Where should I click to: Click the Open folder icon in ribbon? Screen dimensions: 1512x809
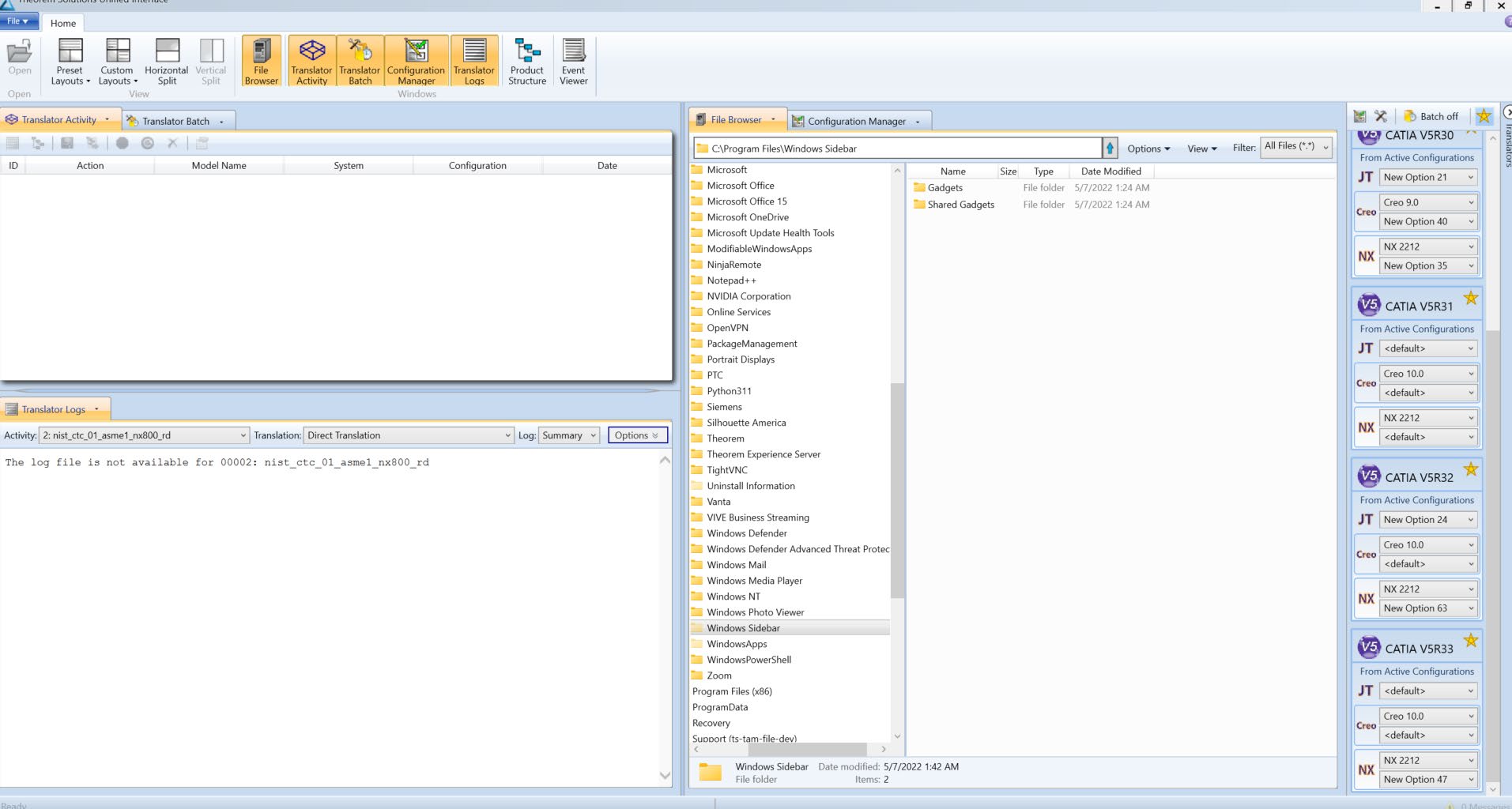(x=20, y=58)
